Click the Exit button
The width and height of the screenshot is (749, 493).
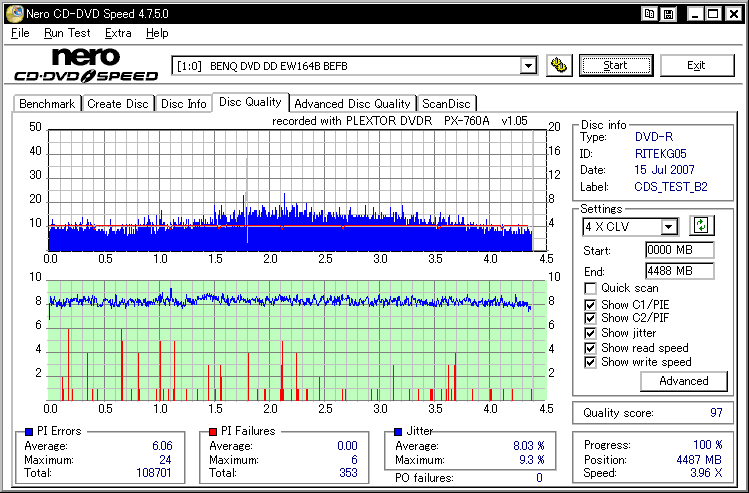696,65
